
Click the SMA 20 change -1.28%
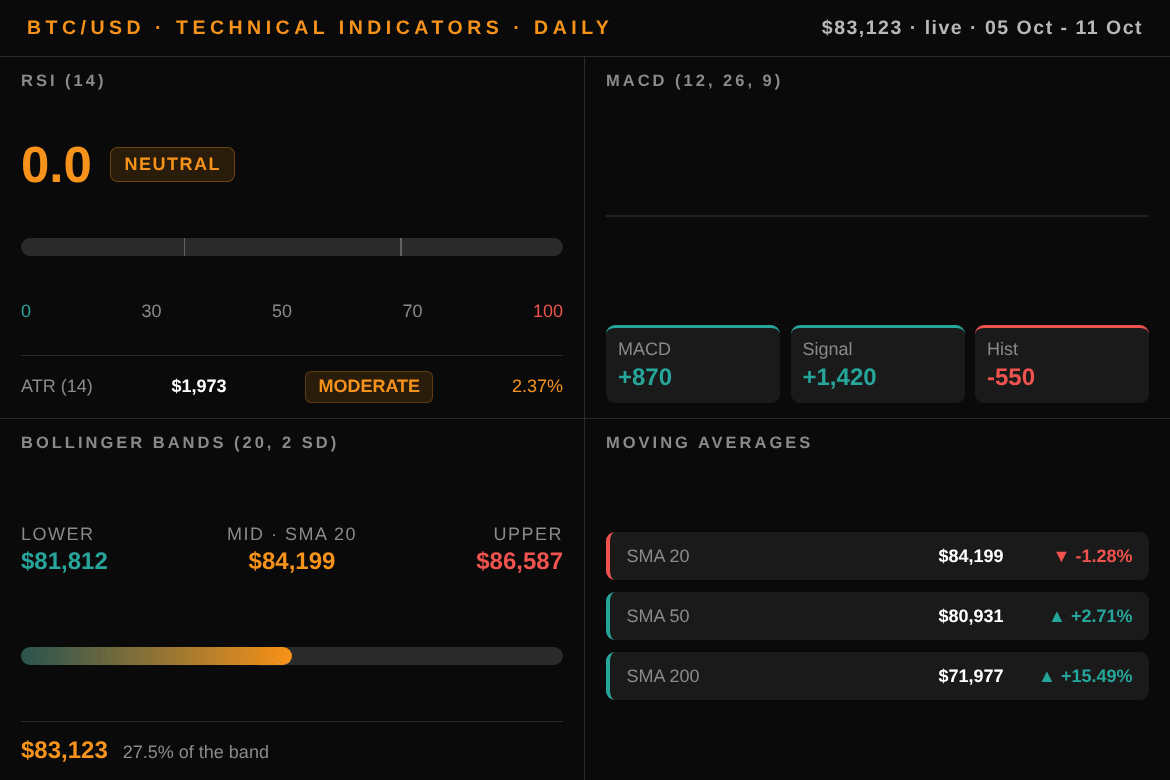1104,556
